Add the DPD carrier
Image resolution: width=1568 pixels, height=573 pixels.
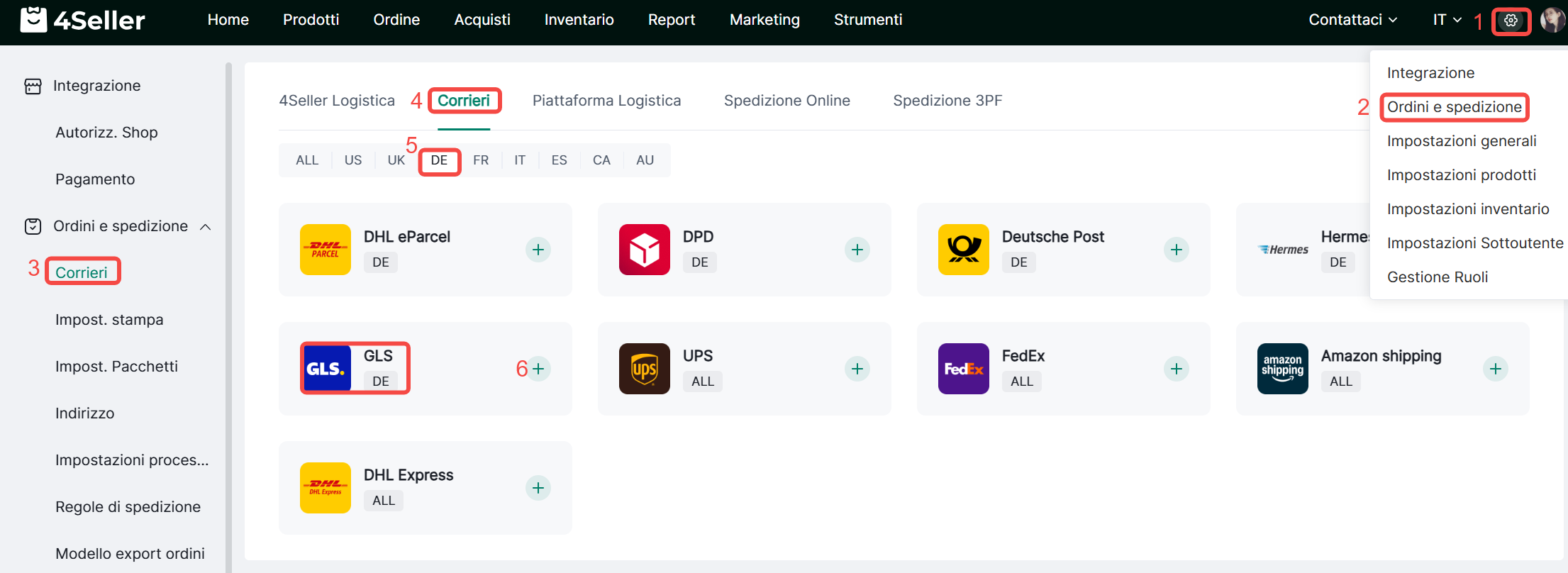(857, 250)
